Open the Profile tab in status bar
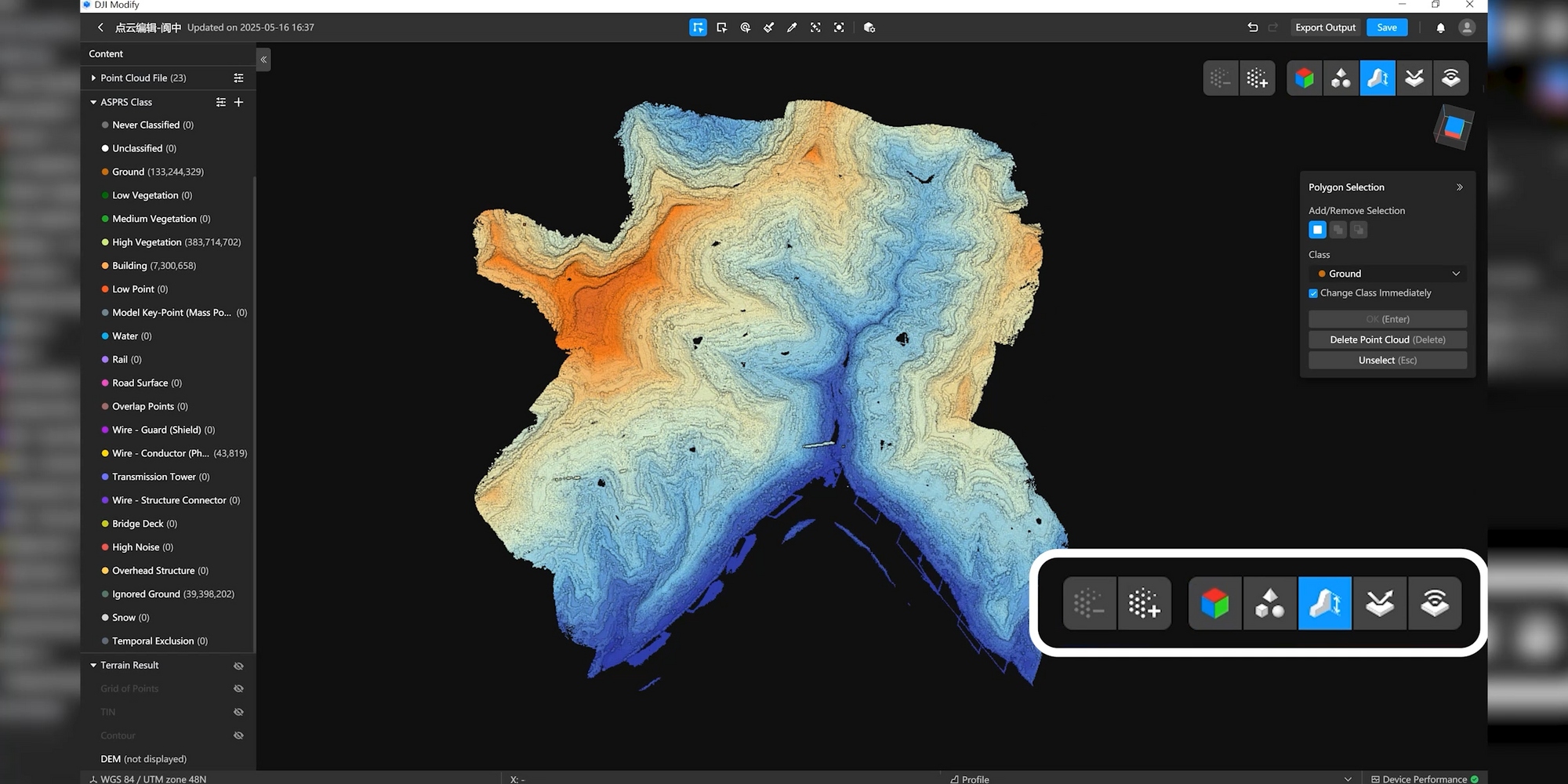Screen dimensions: 1568x784 (x=970, y=779)
